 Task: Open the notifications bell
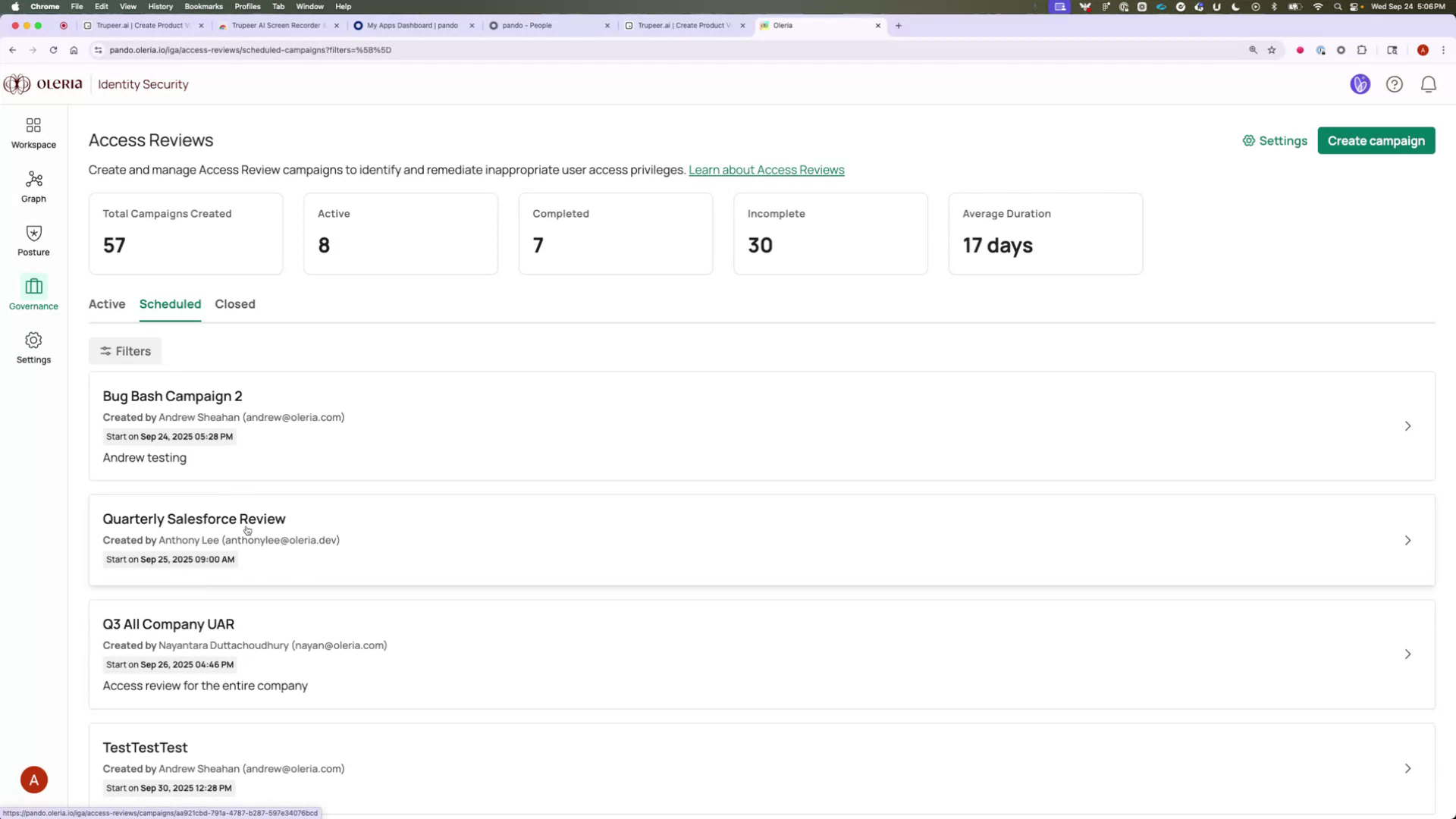(1428, 84)
